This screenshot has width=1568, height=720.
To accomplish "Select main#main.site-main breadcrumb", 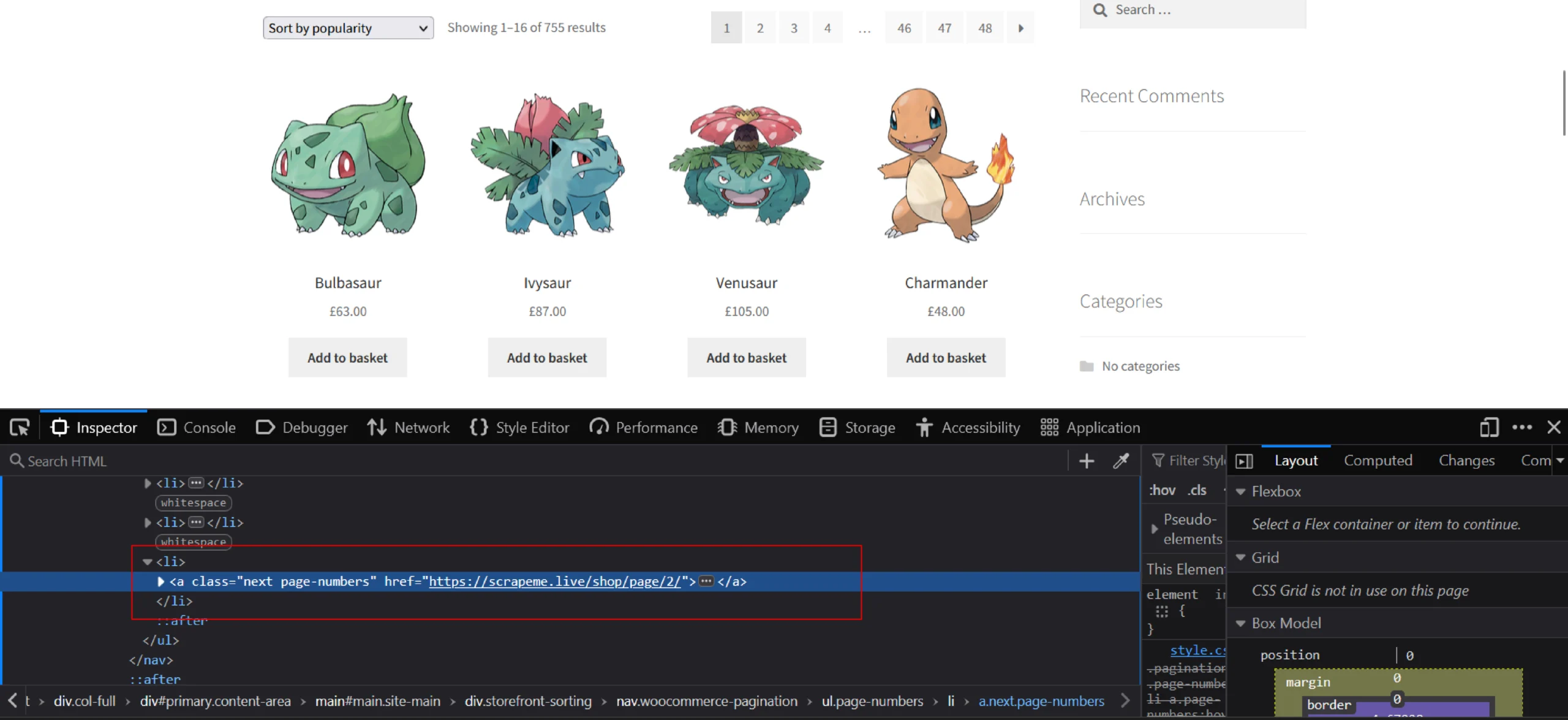I will (x=378, y=701).
